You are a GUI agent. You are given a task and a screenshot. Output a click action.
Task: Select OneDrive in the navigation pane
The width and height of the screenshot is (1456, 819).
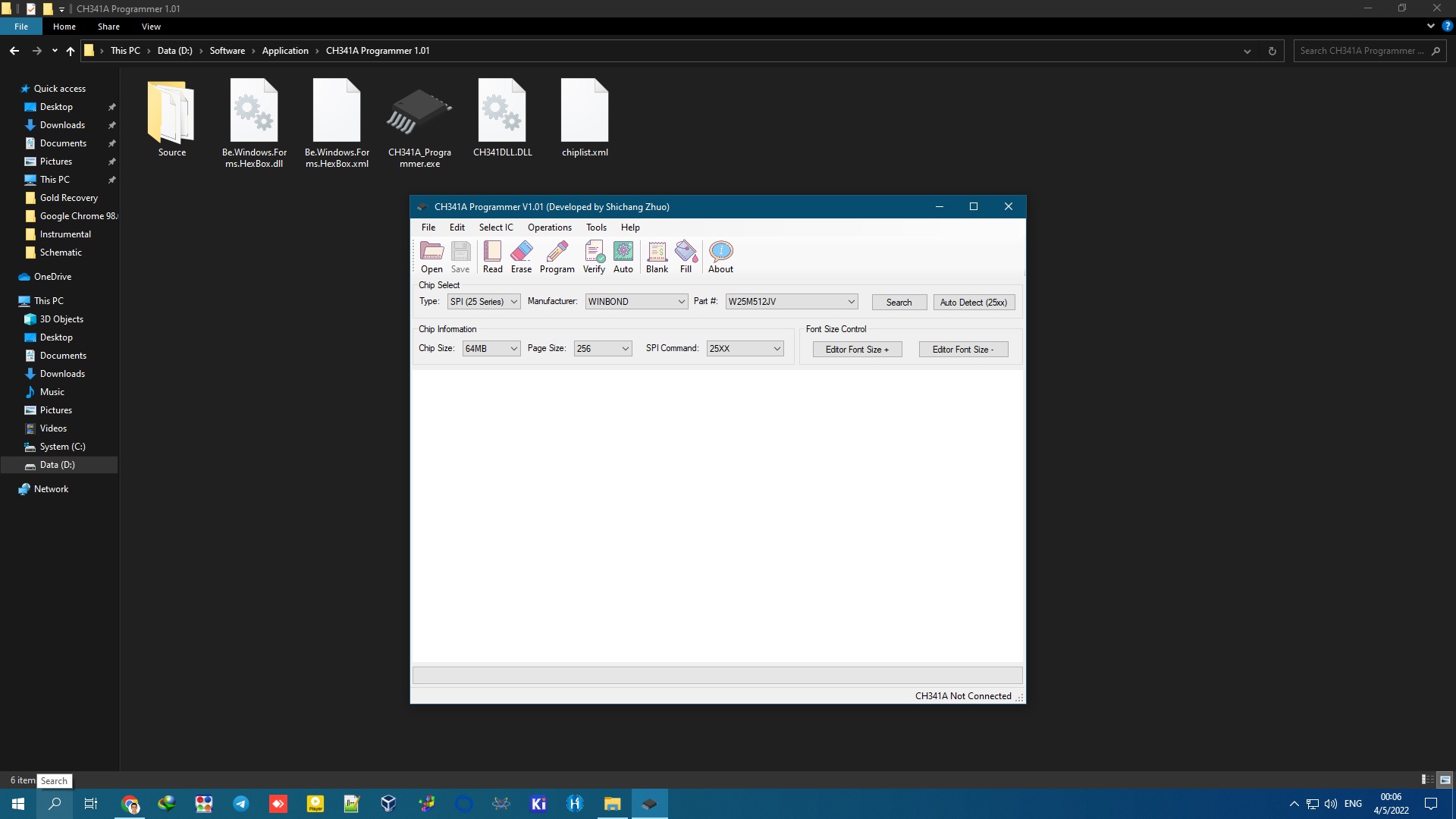point(52,277)
